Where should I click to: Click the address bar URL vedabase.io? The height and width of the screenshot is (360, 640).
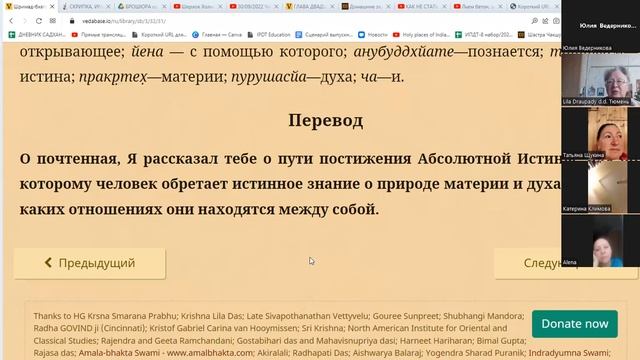click(124, 21)
